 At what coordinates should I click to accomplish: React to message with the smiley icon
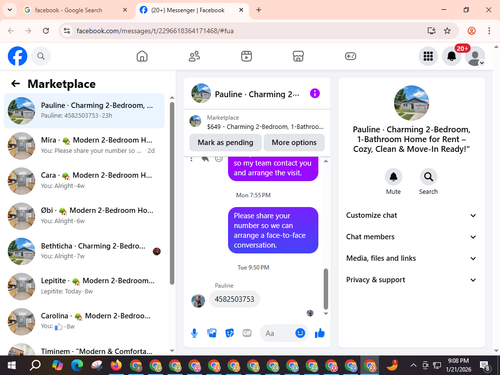[219, 159]
